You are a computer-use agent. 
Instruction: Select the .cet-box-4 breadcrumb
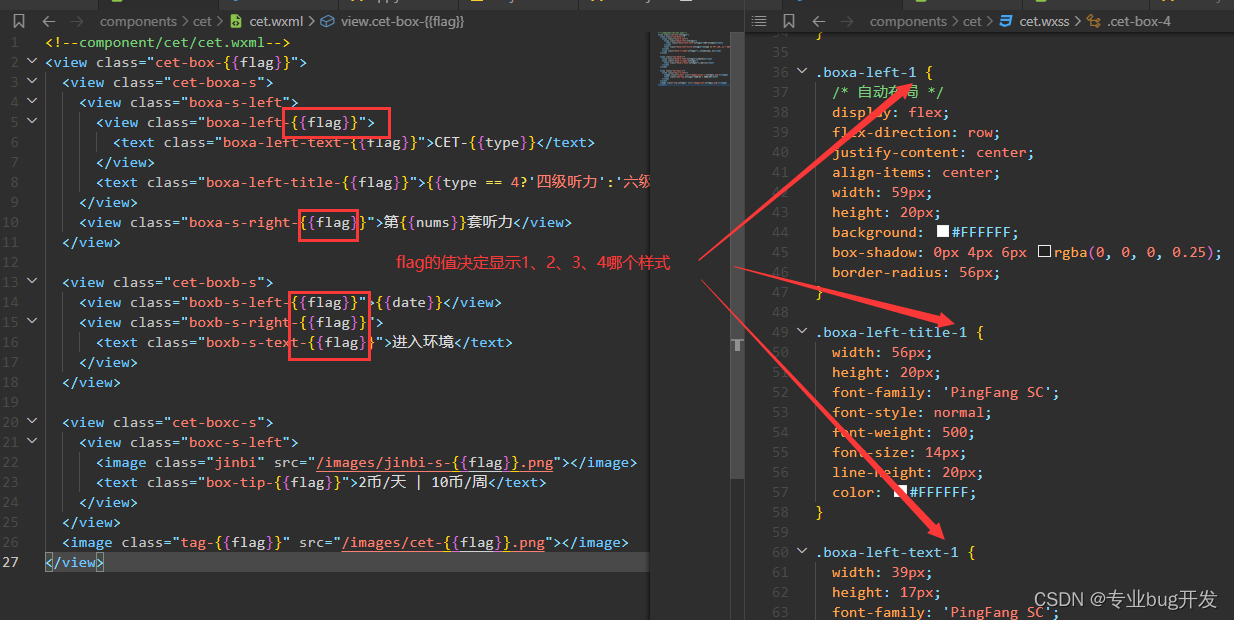pos(1129,21)
